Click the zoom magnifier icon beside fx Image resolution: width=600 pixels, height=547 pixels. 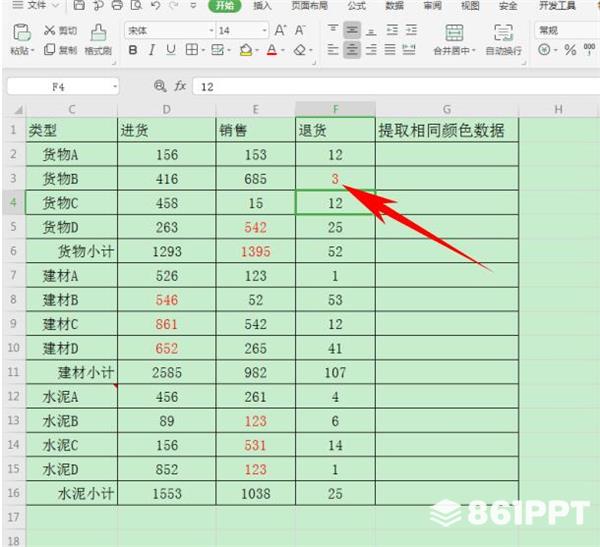tap(160, 86)
